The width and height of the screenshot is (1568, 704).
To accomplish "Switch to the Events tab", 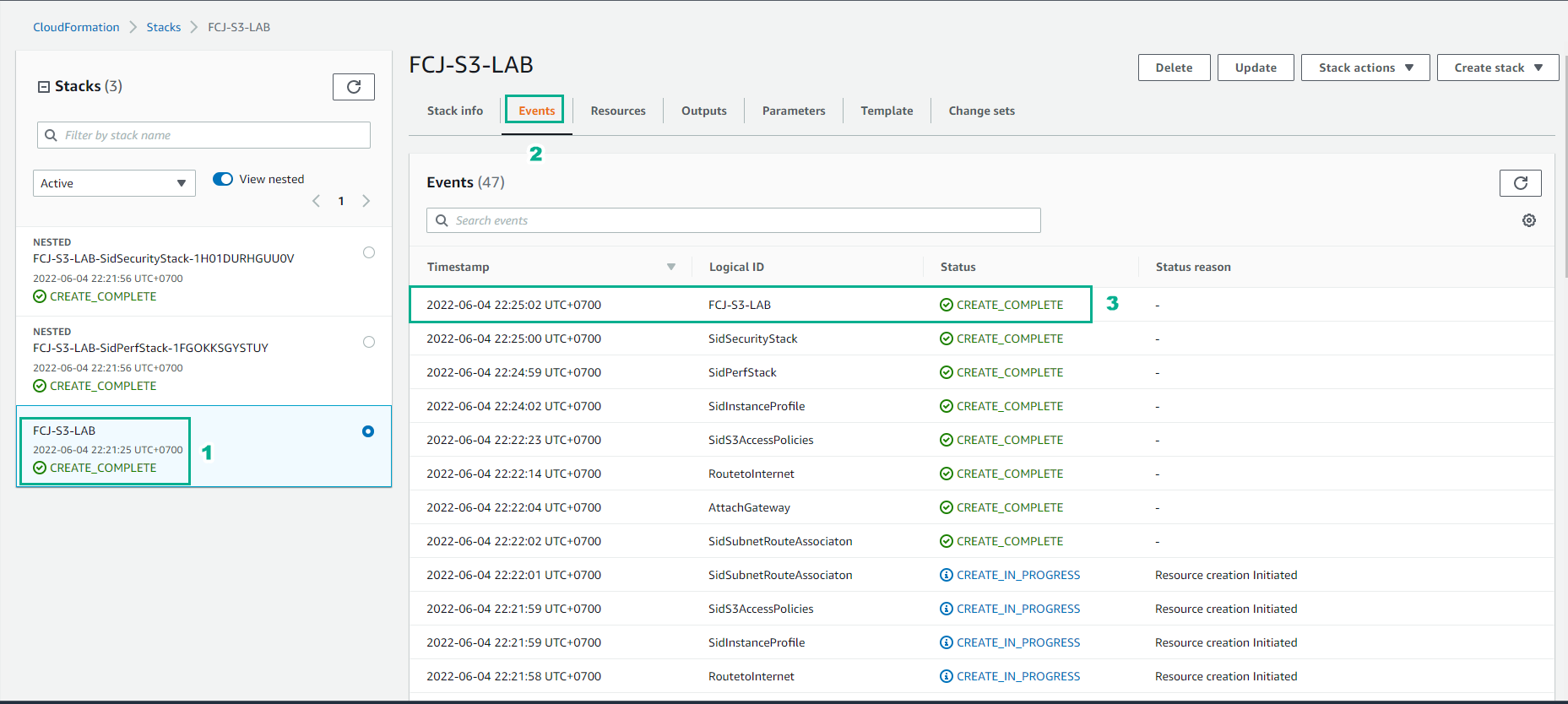I will pyautogui.click(x=537, y=111).
